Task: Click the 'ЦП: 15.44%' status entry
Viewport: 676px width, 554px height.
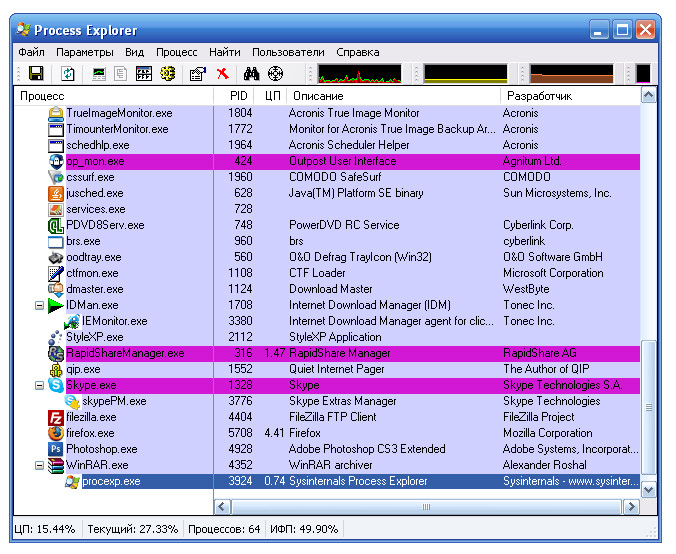Action: 45,529
